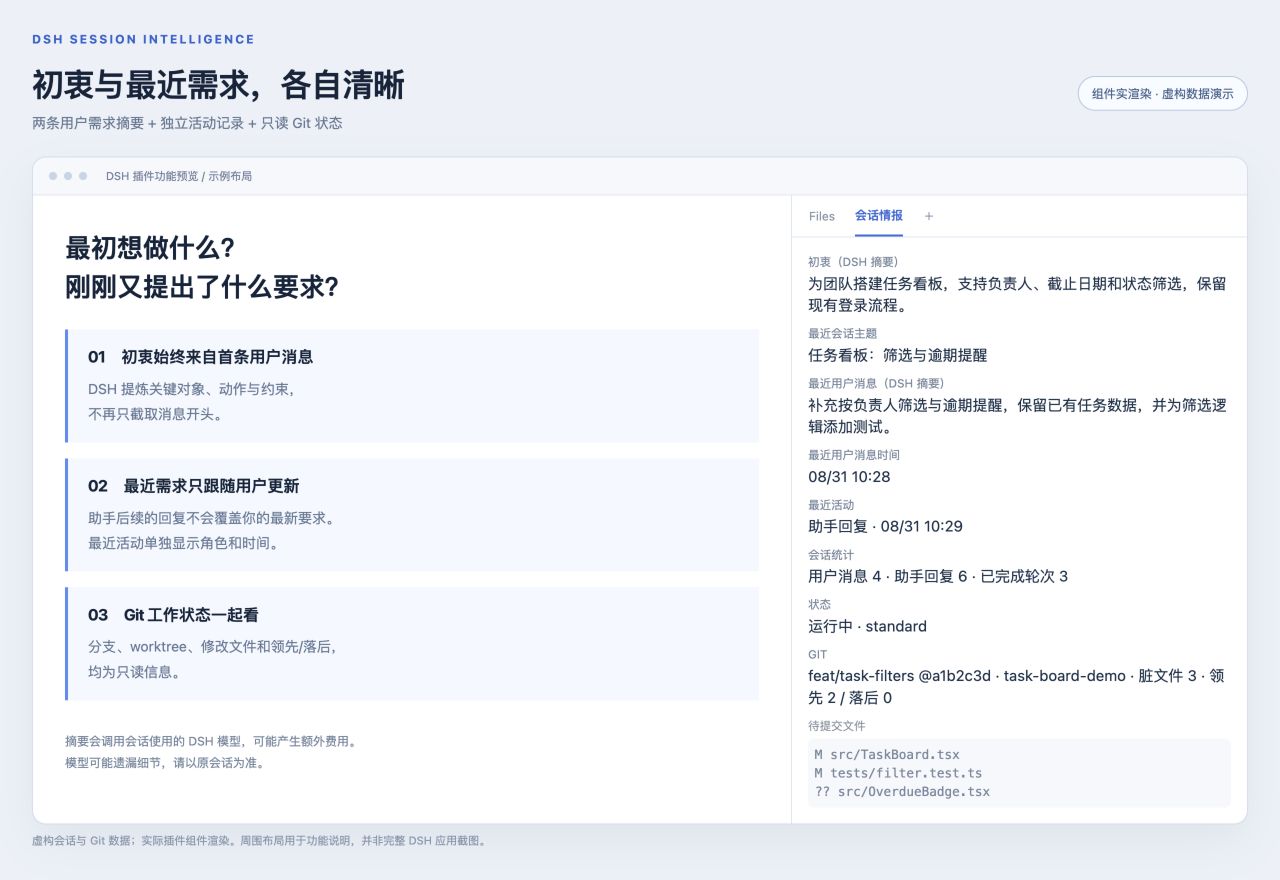Click the third window control dot
This screenshot has height=880, width=1280.
click(83, 176)
